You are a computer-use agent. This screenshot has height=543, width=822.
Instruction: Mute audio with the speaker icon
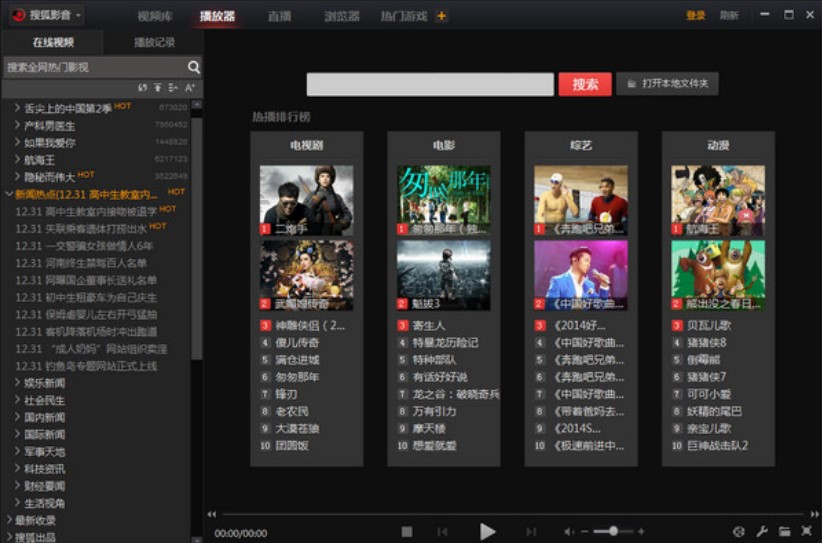tap(569, 531)
